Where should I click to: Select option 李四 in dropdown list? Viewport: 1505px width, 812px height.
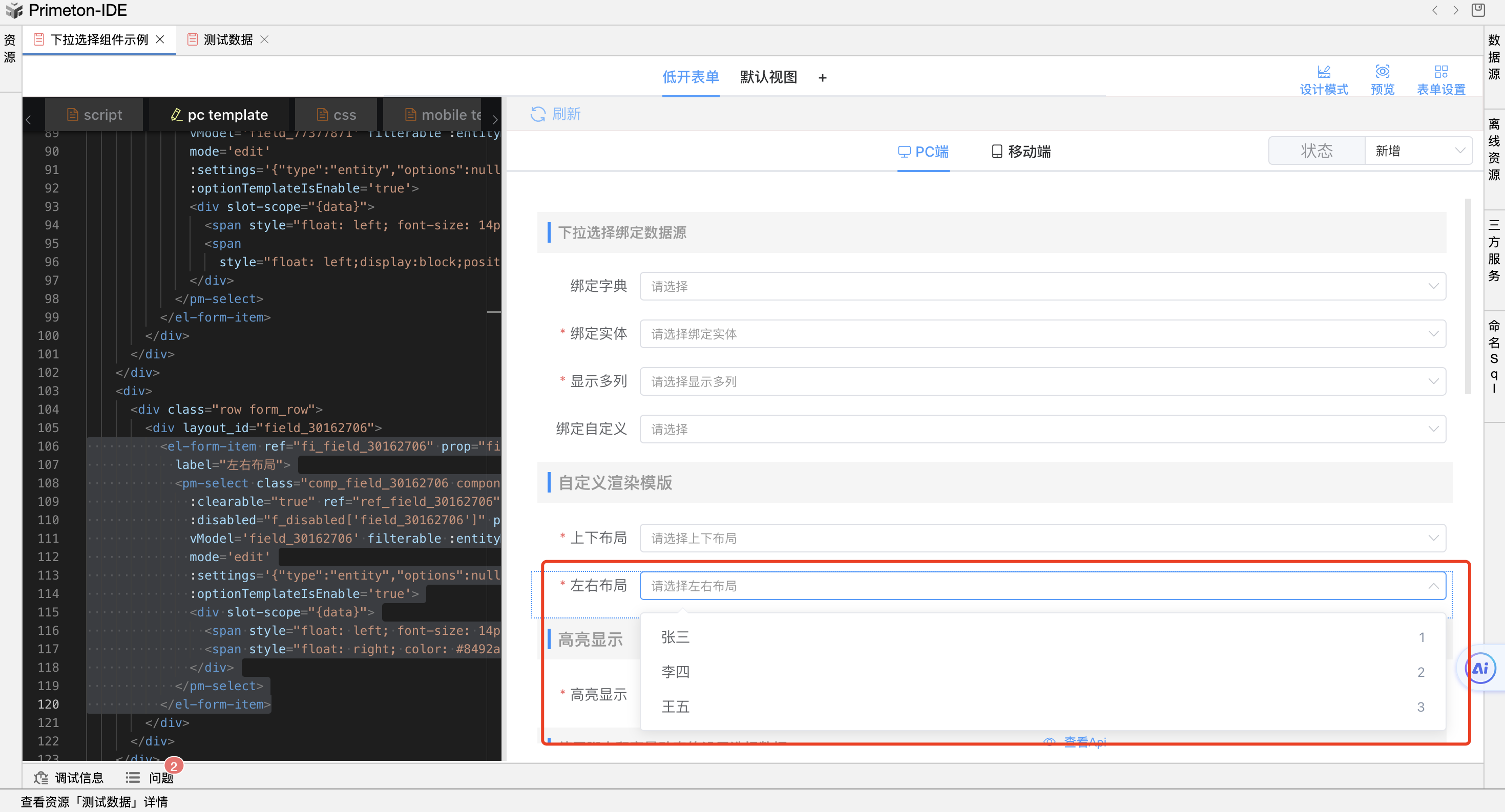(x=675, y=672)
